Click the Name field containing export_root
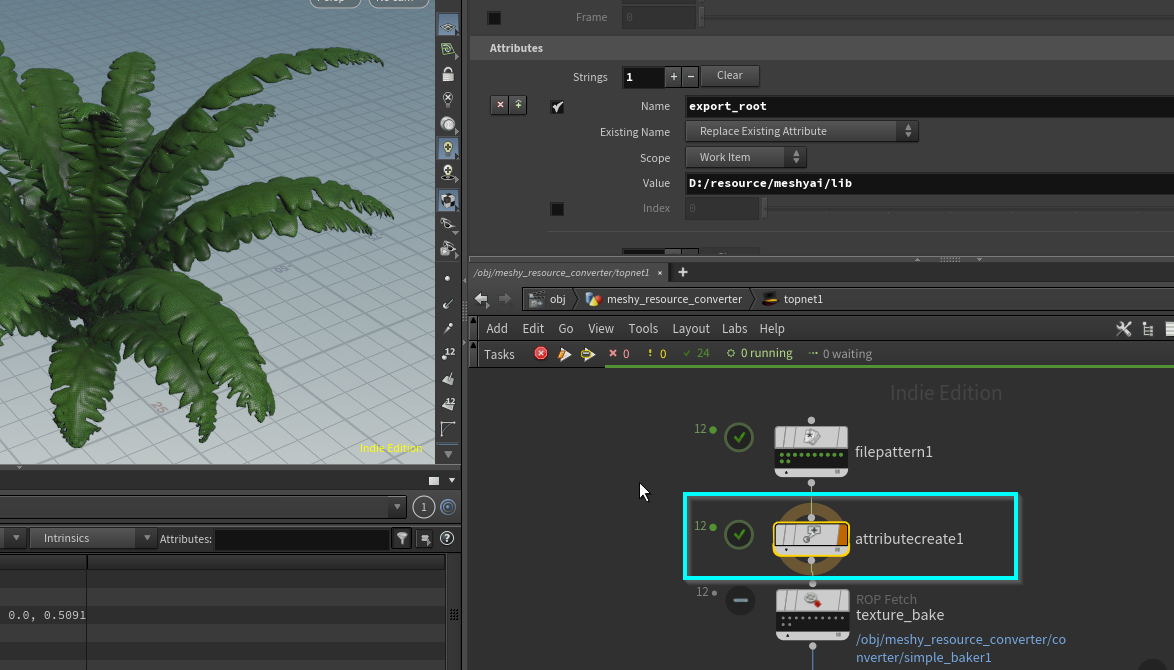The image size is (1174, 670). click(x=929, y=106)
